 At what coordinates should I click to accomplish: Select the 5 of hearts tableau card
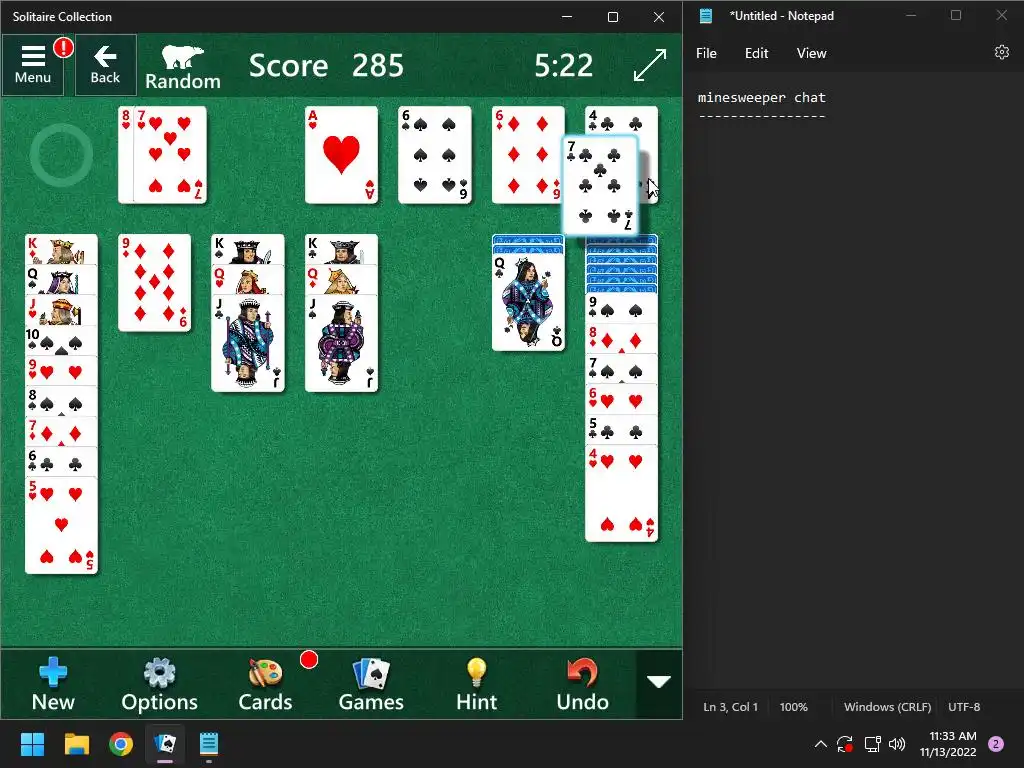(61, 526)
